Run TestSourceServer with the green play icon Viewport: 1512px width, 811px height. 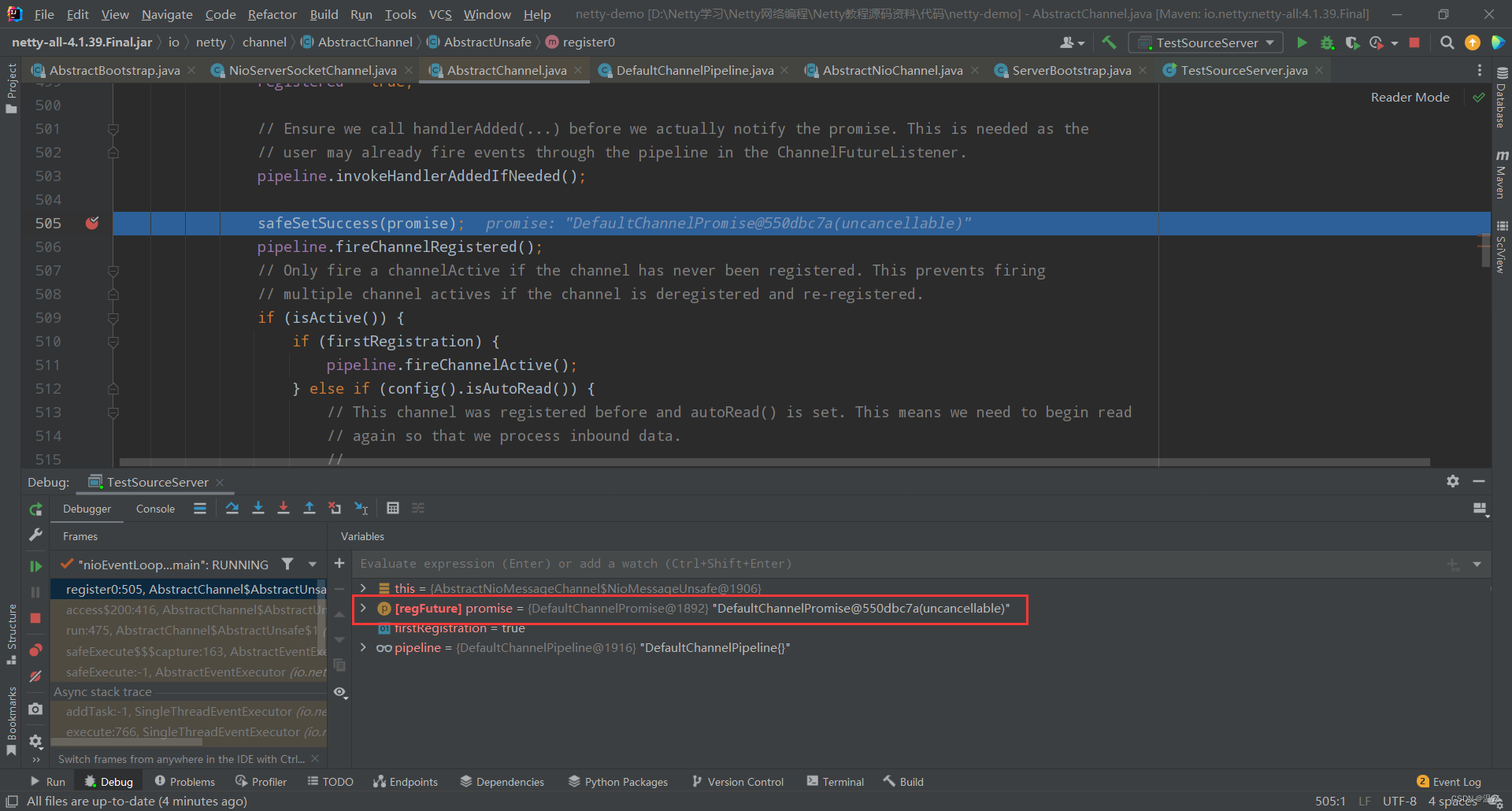click(x=1302, y=43)
